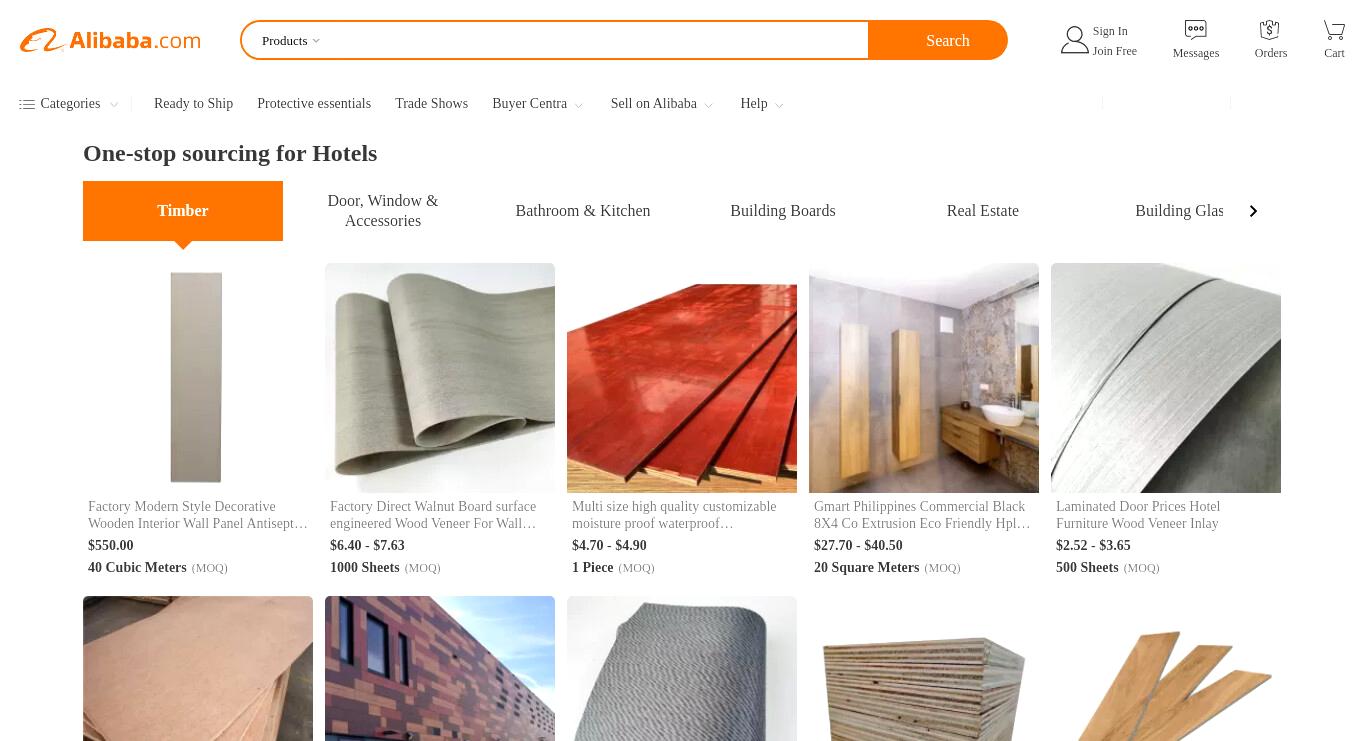Image resolution: width=1366 pixels, height=741 pixels.
Task: Select the Building Boards tab
Action: click(x=783, y=211)
